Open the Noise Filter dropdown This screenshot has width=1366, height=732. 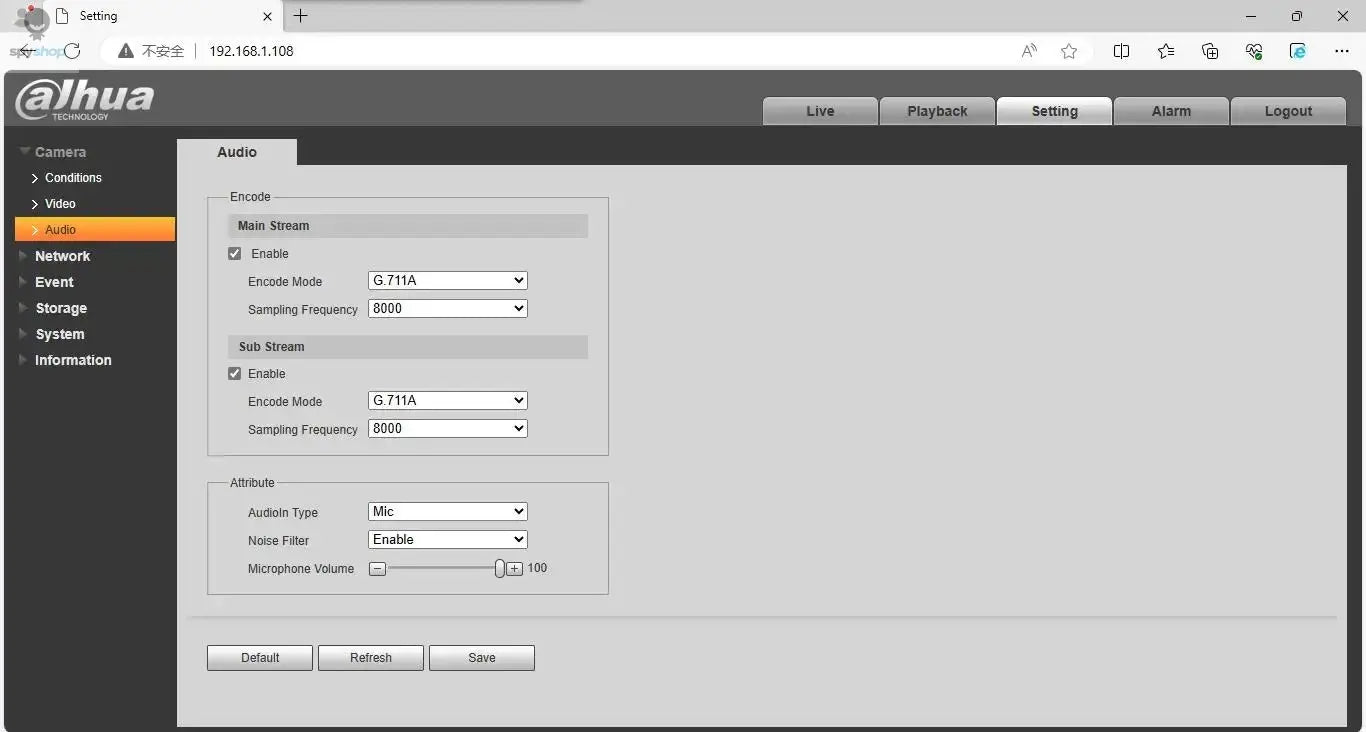pos(447,540)
